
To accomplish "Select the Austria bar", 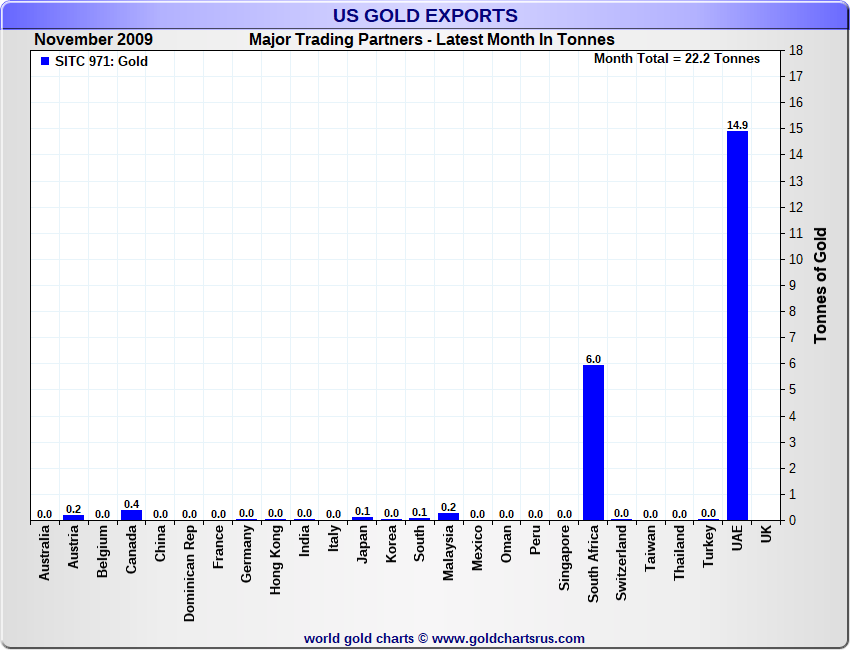I will pyautogui.click(x=73, y=518).
